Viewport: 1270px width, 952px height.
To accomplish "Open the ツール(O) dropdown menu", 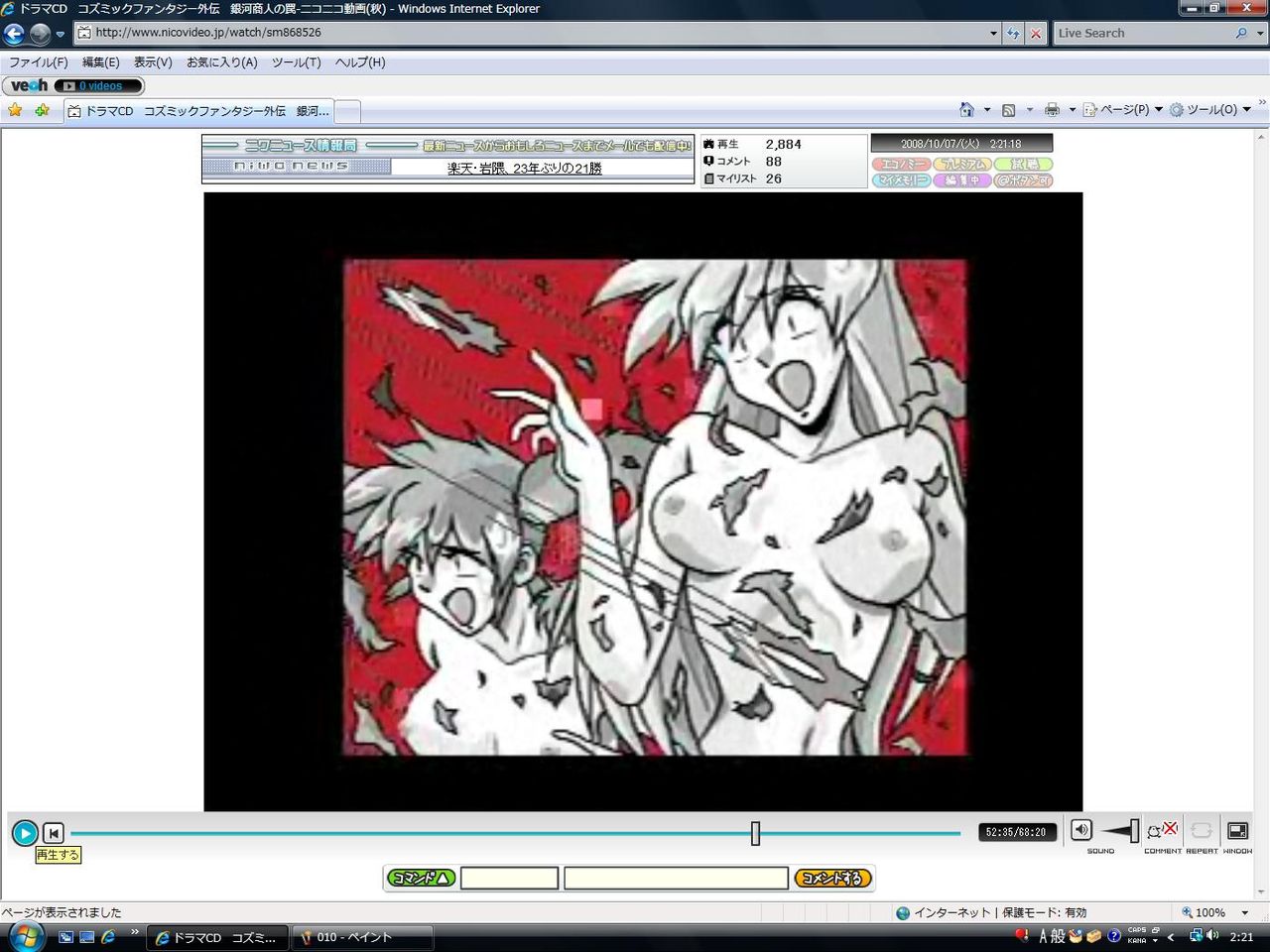I will tap(1210, 110).
